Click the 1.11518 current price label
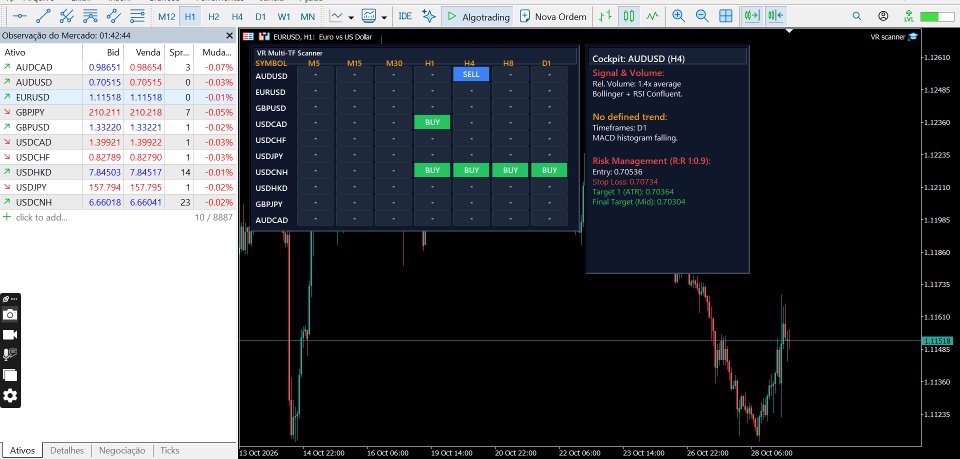960x459 pixels. (937, 341)
